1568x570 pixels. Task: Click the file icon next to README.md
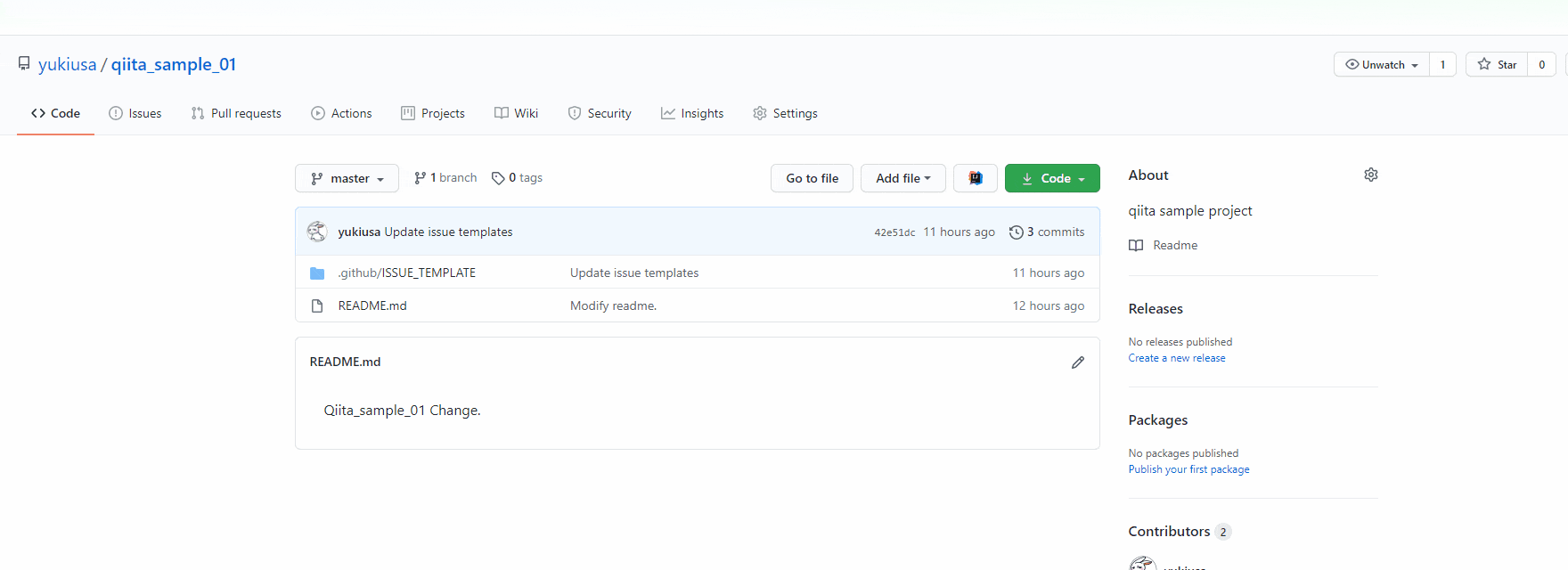[317, 305]
